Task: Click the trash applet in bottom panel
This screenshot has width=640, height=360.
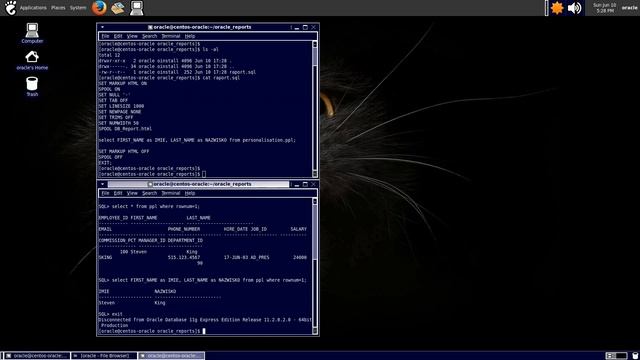Action: (x=635, y=356)
